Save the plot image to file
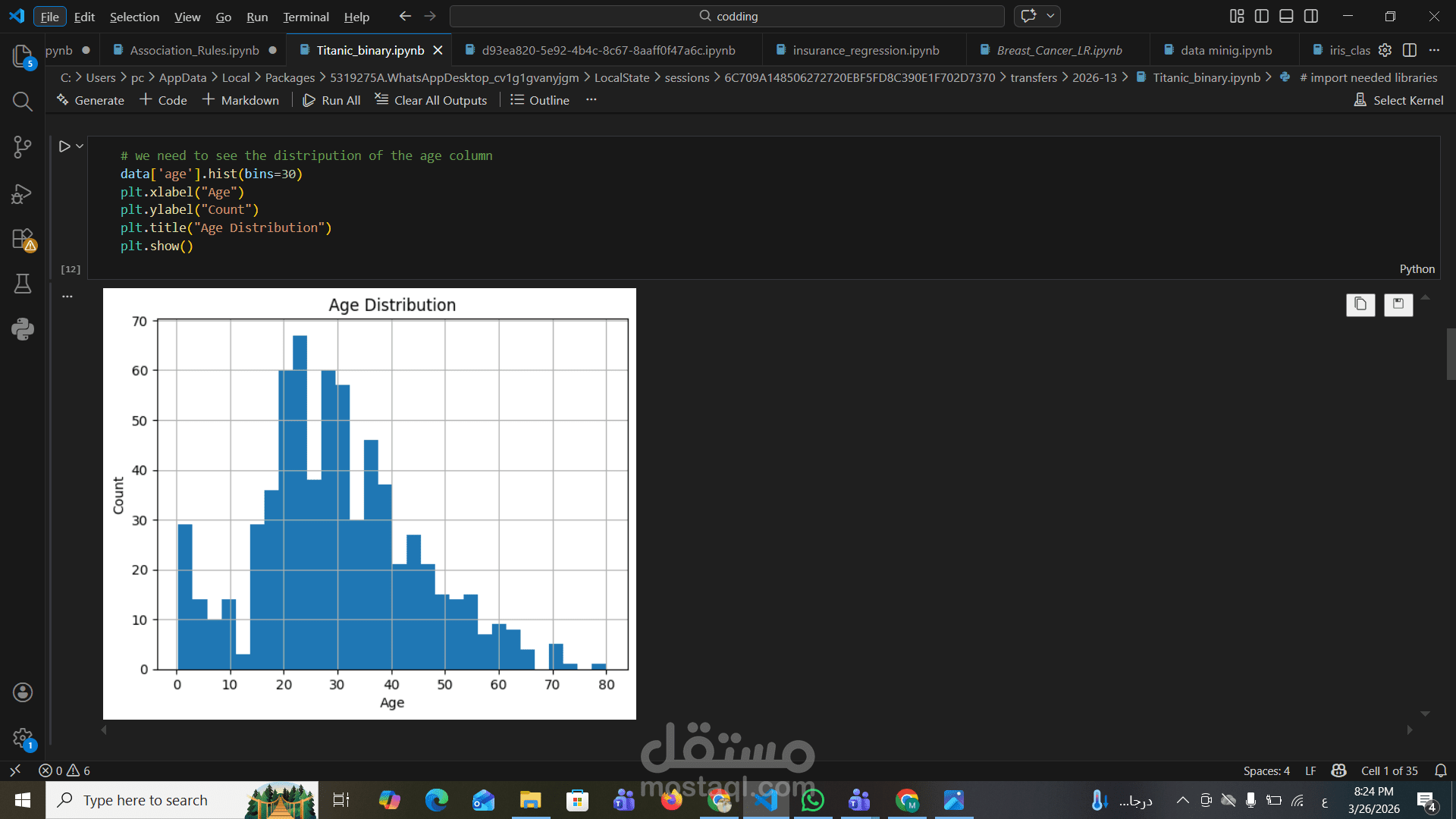This screenshot has height=819, width=1456. click(1398, 305)
